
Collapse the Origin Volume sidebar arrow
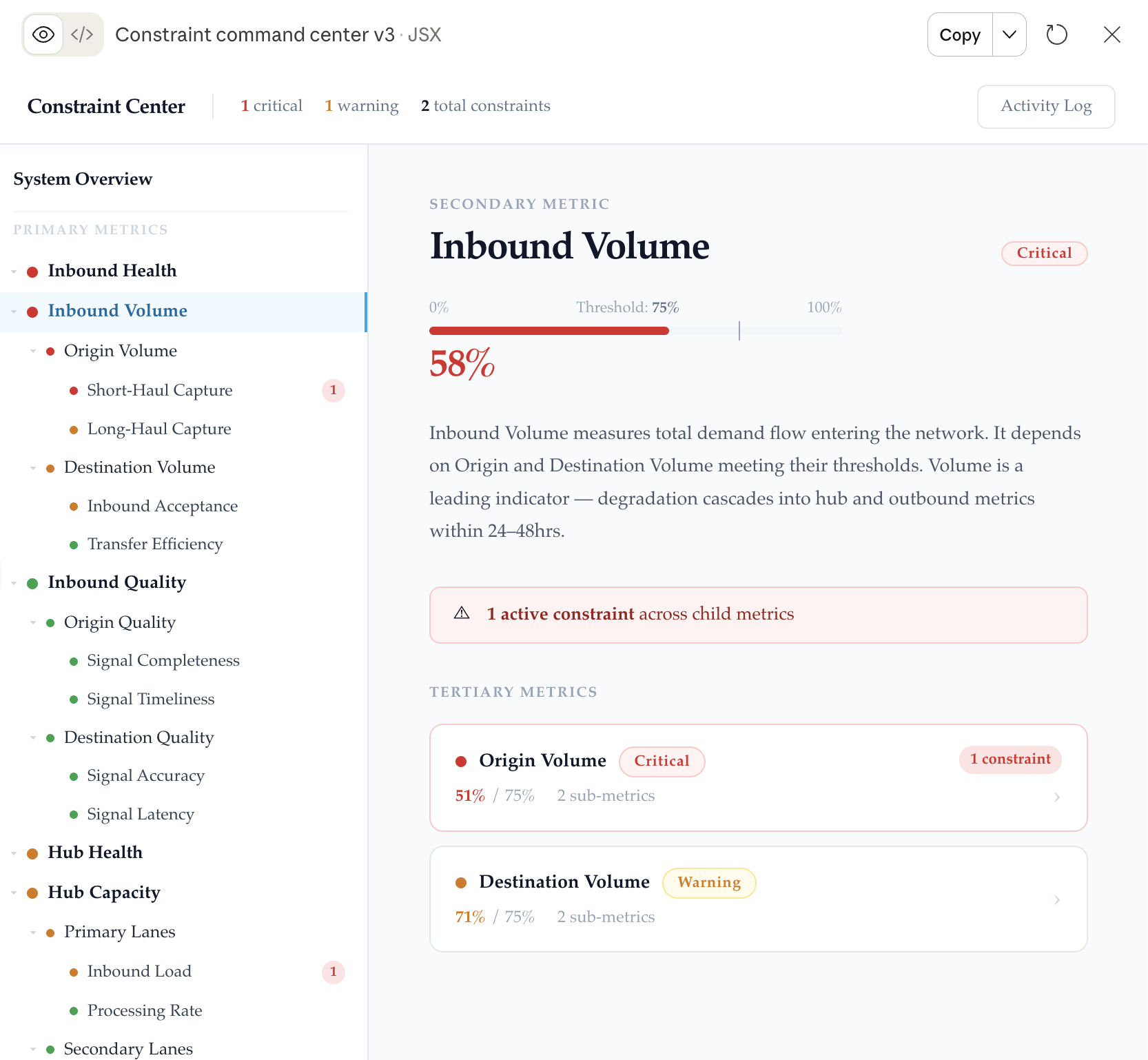click(x=32, y=351)
